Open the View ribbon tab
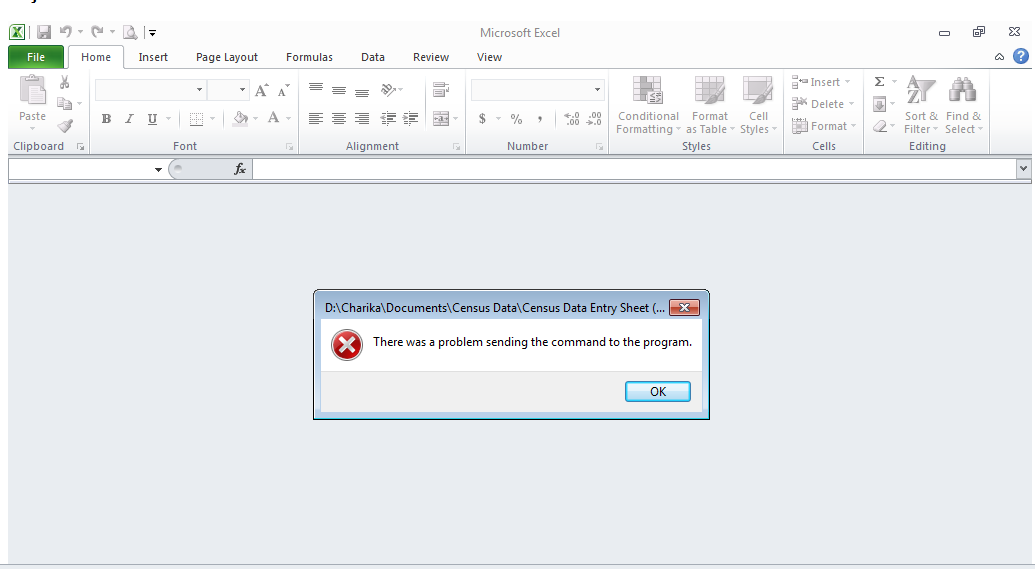Image resolution: width=1035 pixels, height=569 pixels. (x=489, y=57)
